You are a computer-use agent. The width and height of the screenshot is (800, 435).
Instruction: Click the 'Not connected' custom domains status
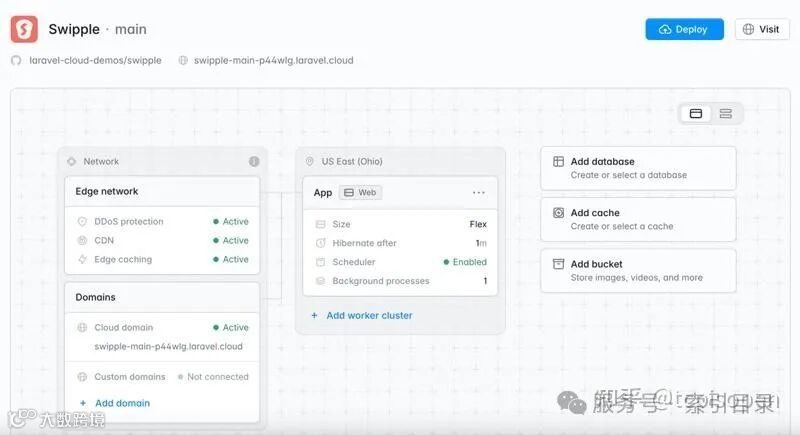point(213,377)
